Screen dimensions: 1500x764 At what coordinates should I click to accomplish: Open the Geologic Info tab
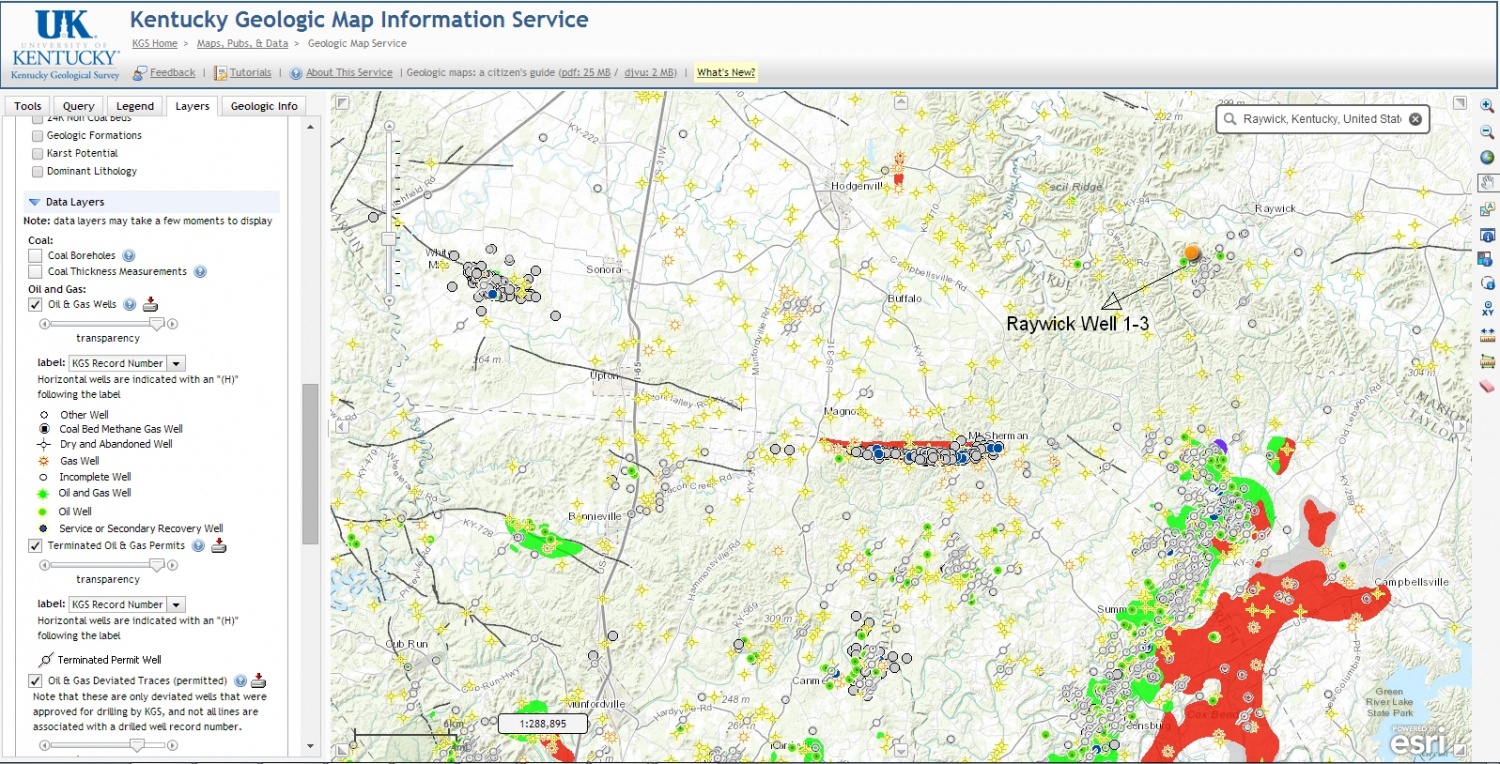[x=264, y=106]
